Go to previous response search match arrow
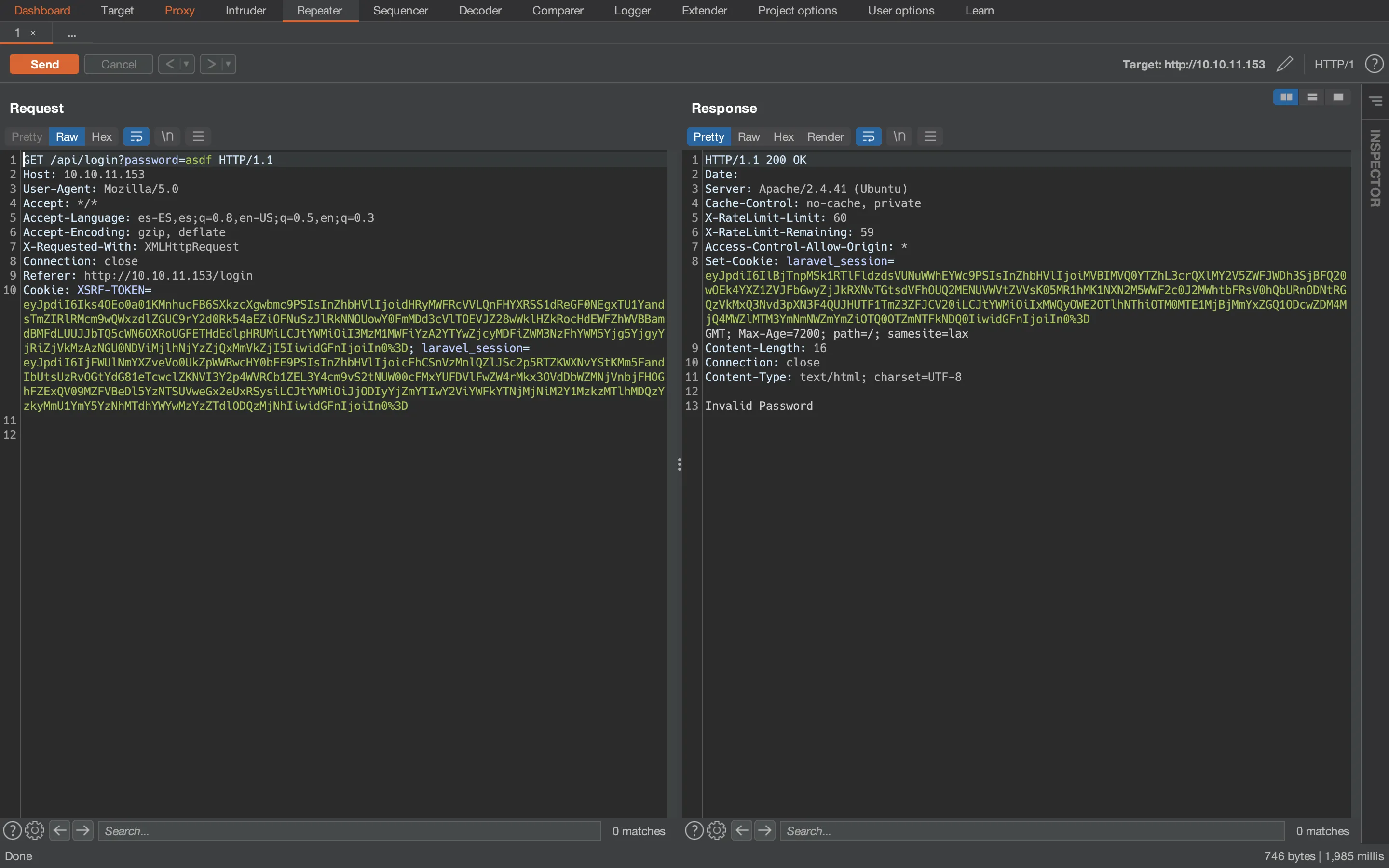The width and height of the screenshot is (1389, 868). (x=742, y=830)
